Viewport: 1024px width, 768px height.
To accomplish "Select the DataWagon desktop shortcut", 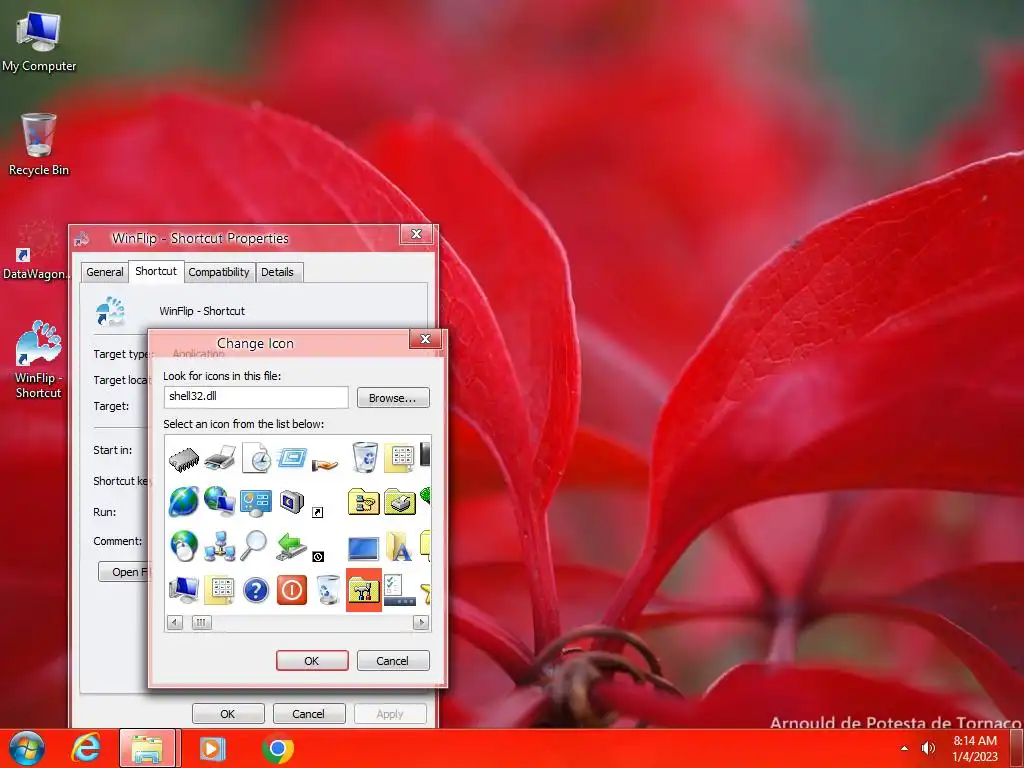I will (37, 250).
